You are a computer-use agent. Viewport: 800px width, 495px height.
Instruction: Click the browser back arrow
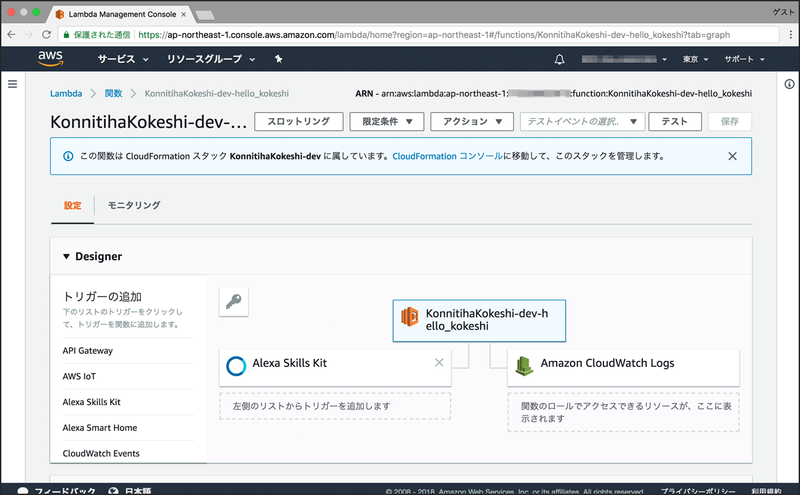pos(11,35)
